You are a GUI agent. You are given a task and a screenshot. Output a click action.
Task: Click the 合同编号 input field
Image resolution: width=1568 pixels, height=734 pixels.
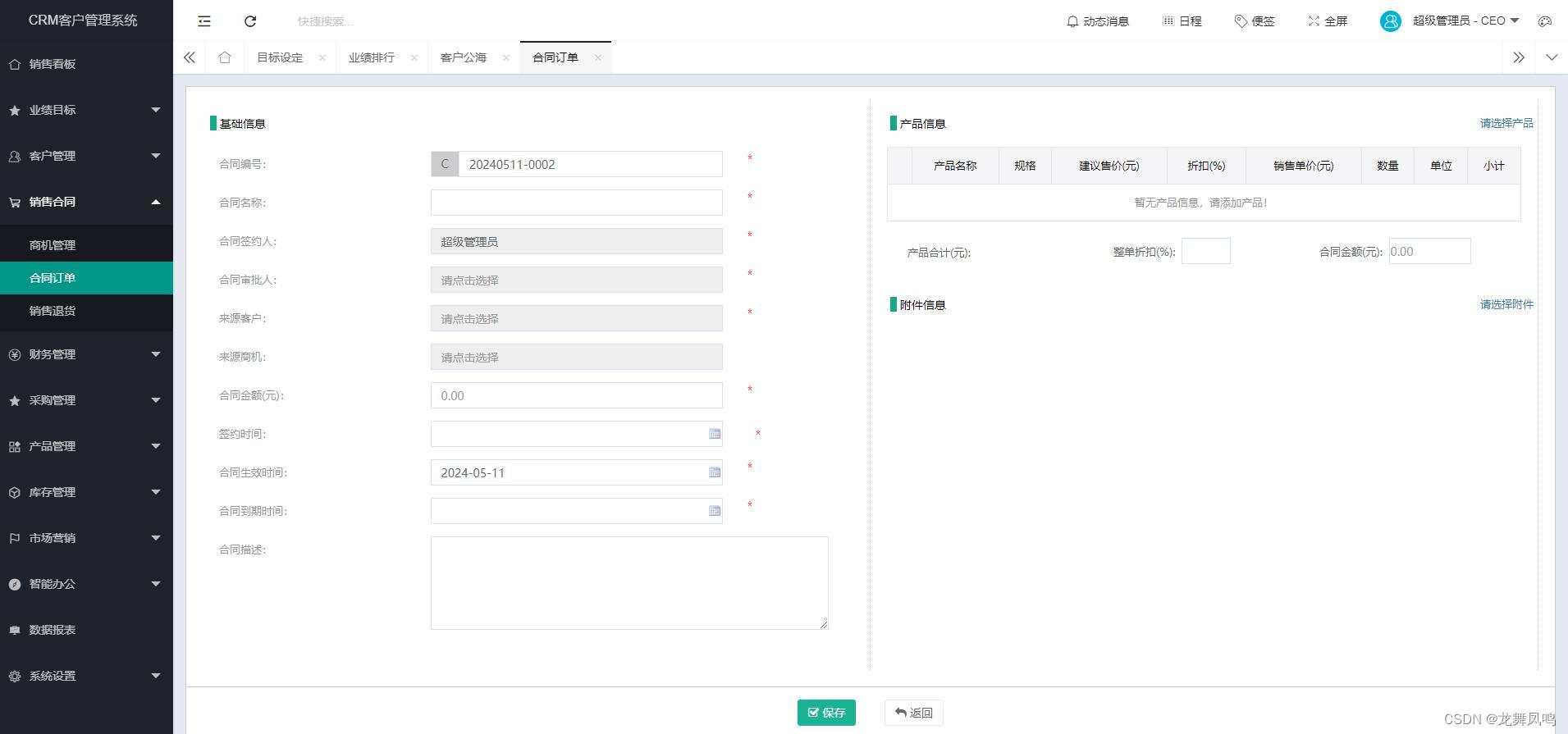point(591,164)
